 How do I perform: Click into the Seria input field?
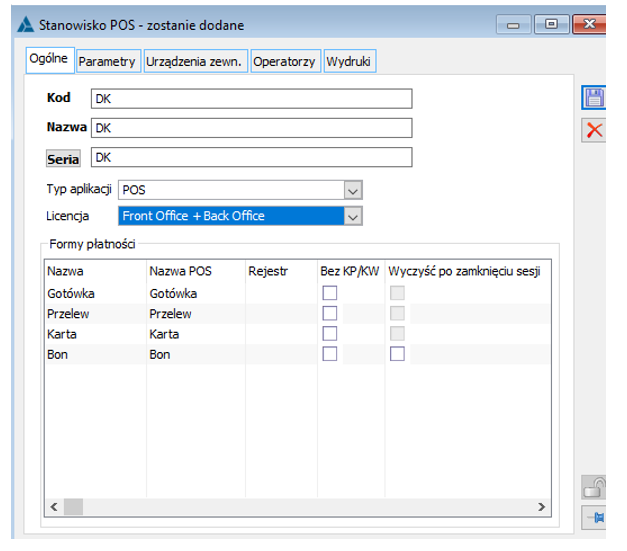tap(252, 157)
